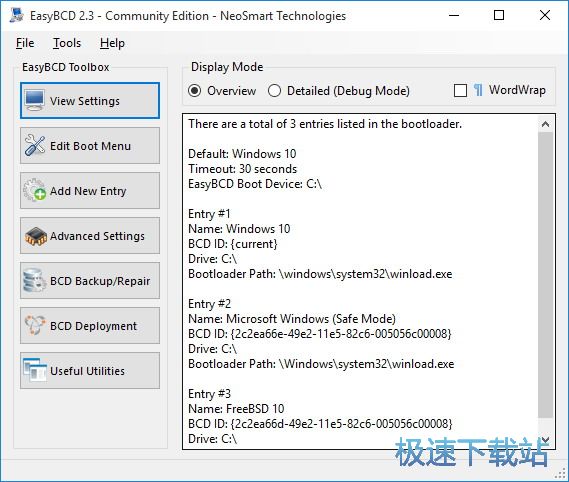
Task: Open the File menu
Action: (x=25, y=43)
